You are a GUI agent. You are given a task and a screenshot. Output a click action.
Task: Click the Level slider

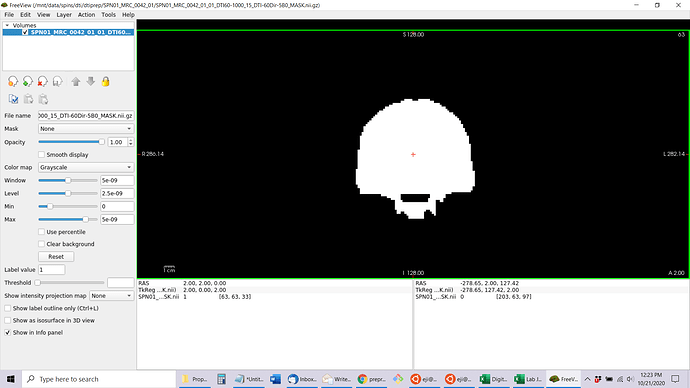pyautogui.click(x=68, y=193)
